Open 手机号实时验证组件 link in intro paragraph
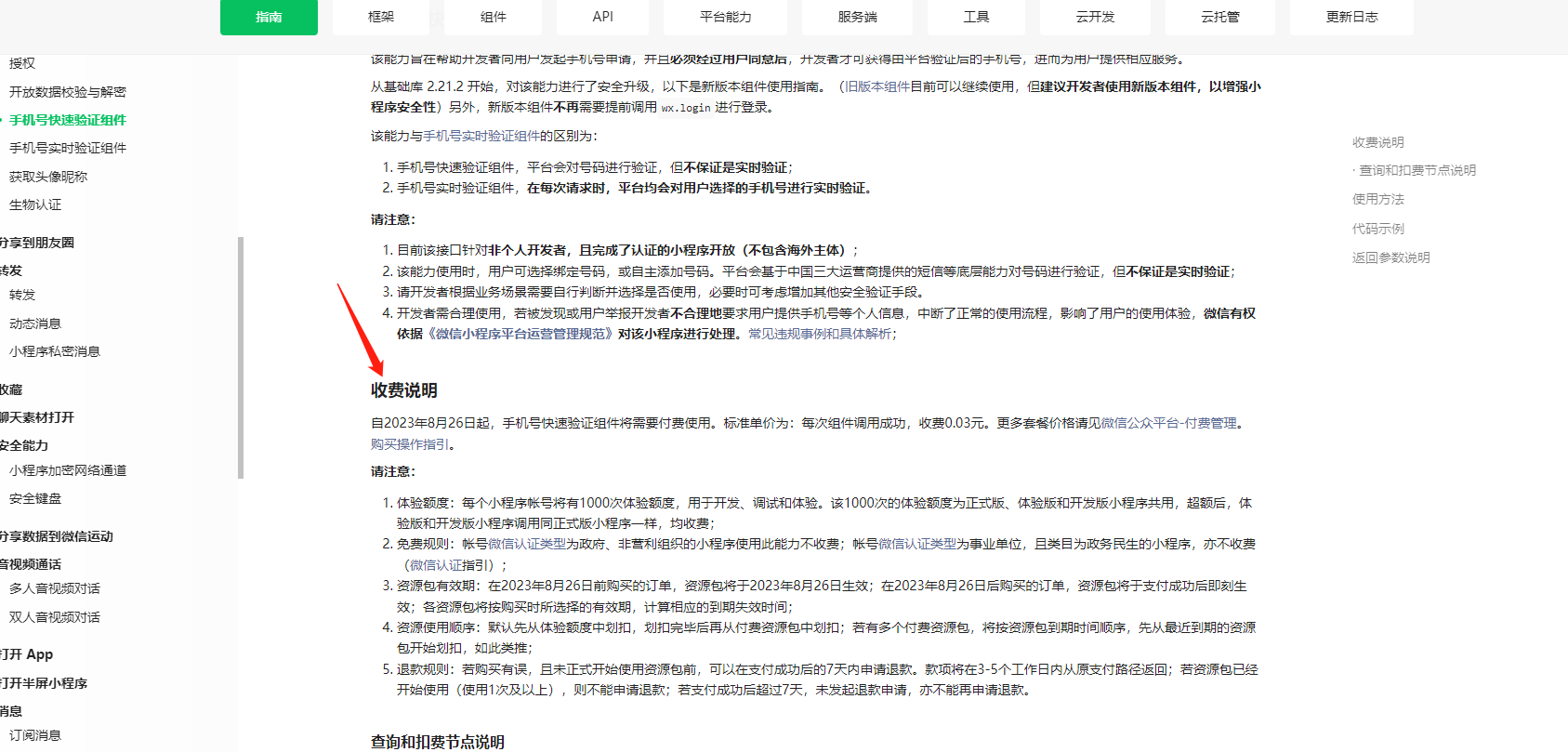Screen dimensions: 1568x752 pyautogui.click(x=481, y=136)
